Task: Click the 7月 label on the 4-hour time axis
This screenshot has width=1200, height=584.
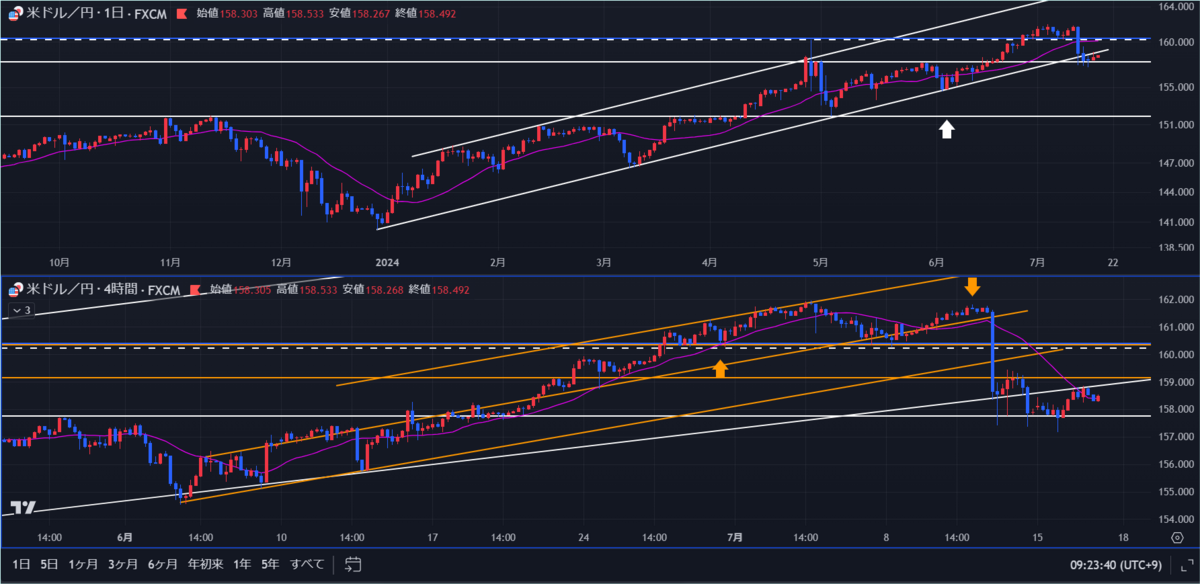Action: (735, 537)
